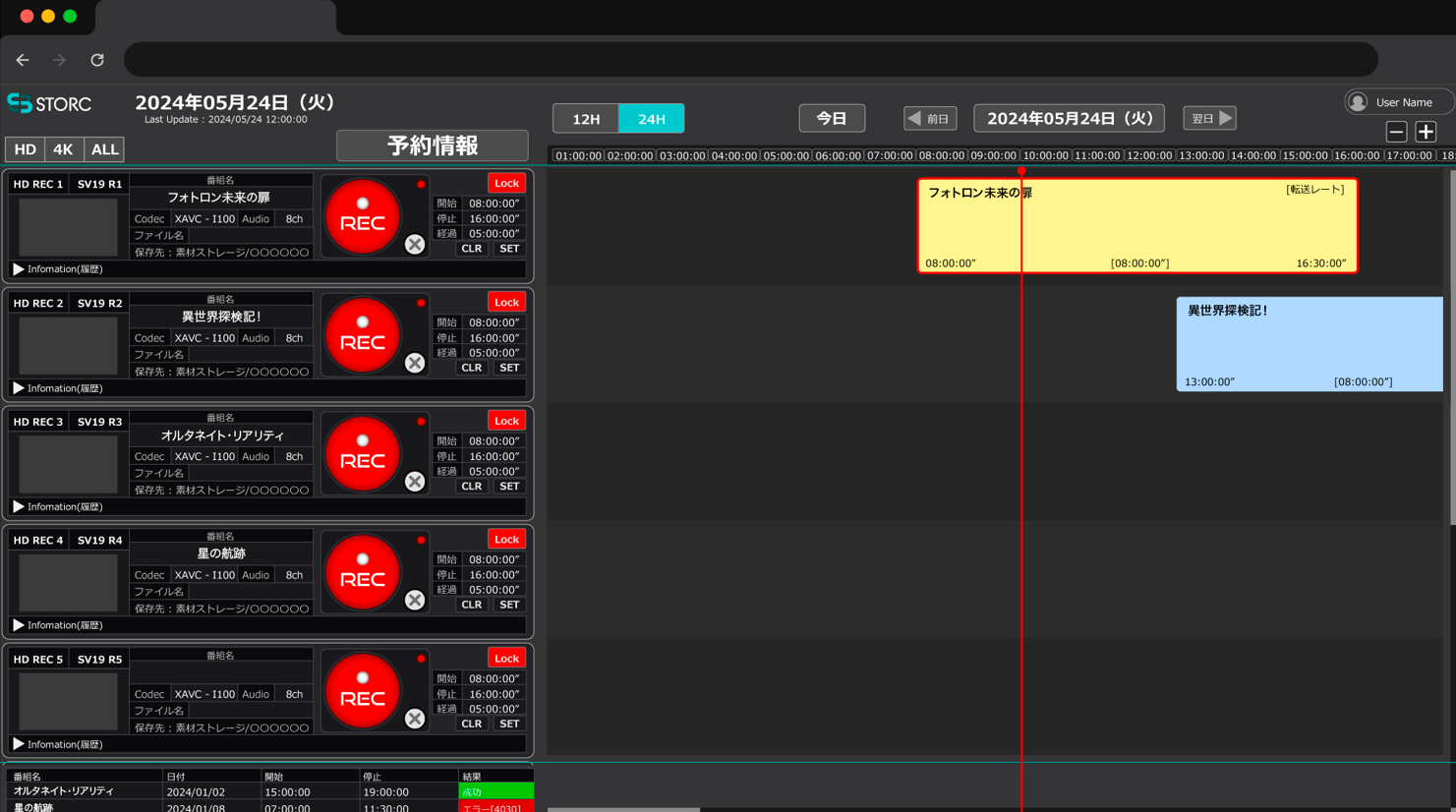Select the ALL recorder tab
This screenshot has height=812, width=1456.
point(104,149)
